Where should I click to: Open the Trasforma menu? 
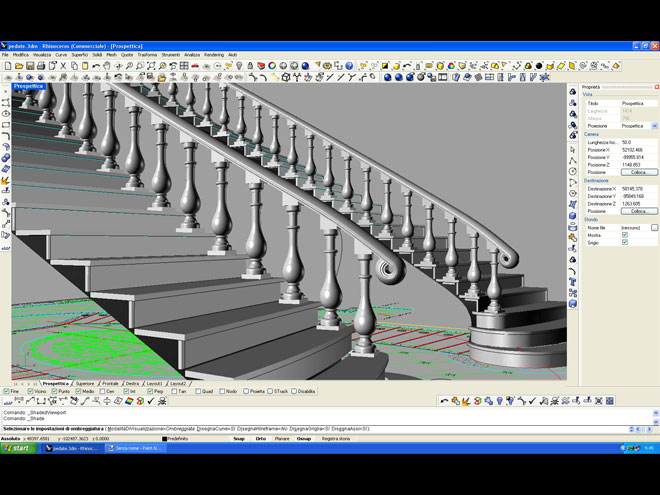[147, 55]
